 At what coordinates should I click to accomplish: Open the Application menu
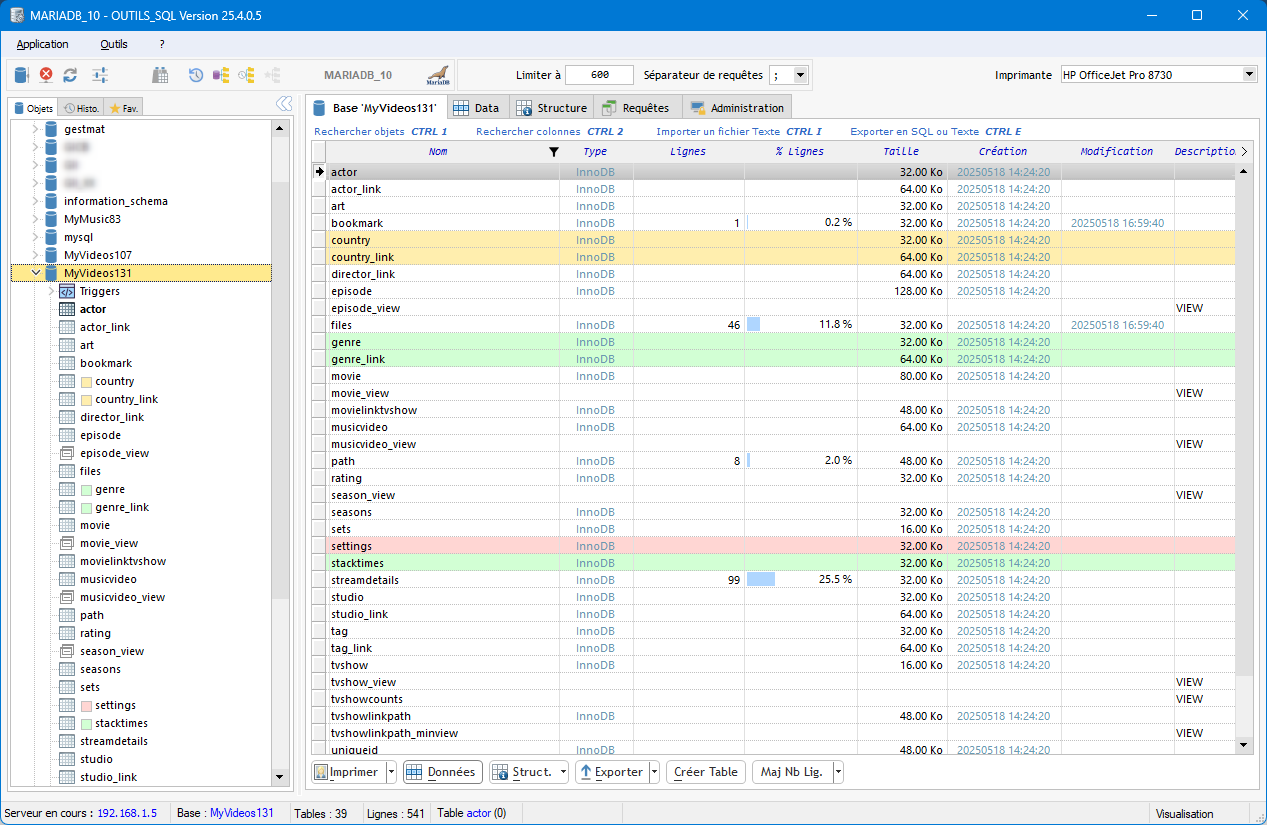click(x=43, y=44)
